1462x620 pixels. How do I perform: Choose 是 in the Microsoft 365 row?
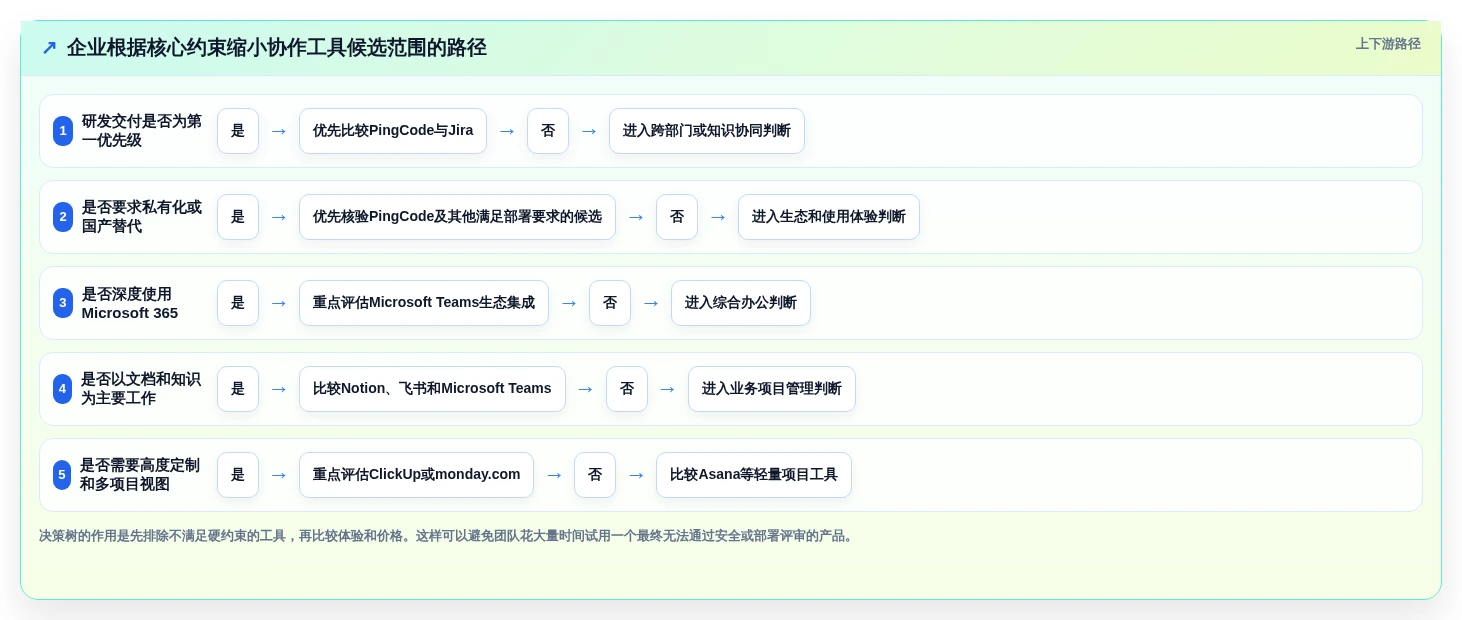[x=238, y=303]
